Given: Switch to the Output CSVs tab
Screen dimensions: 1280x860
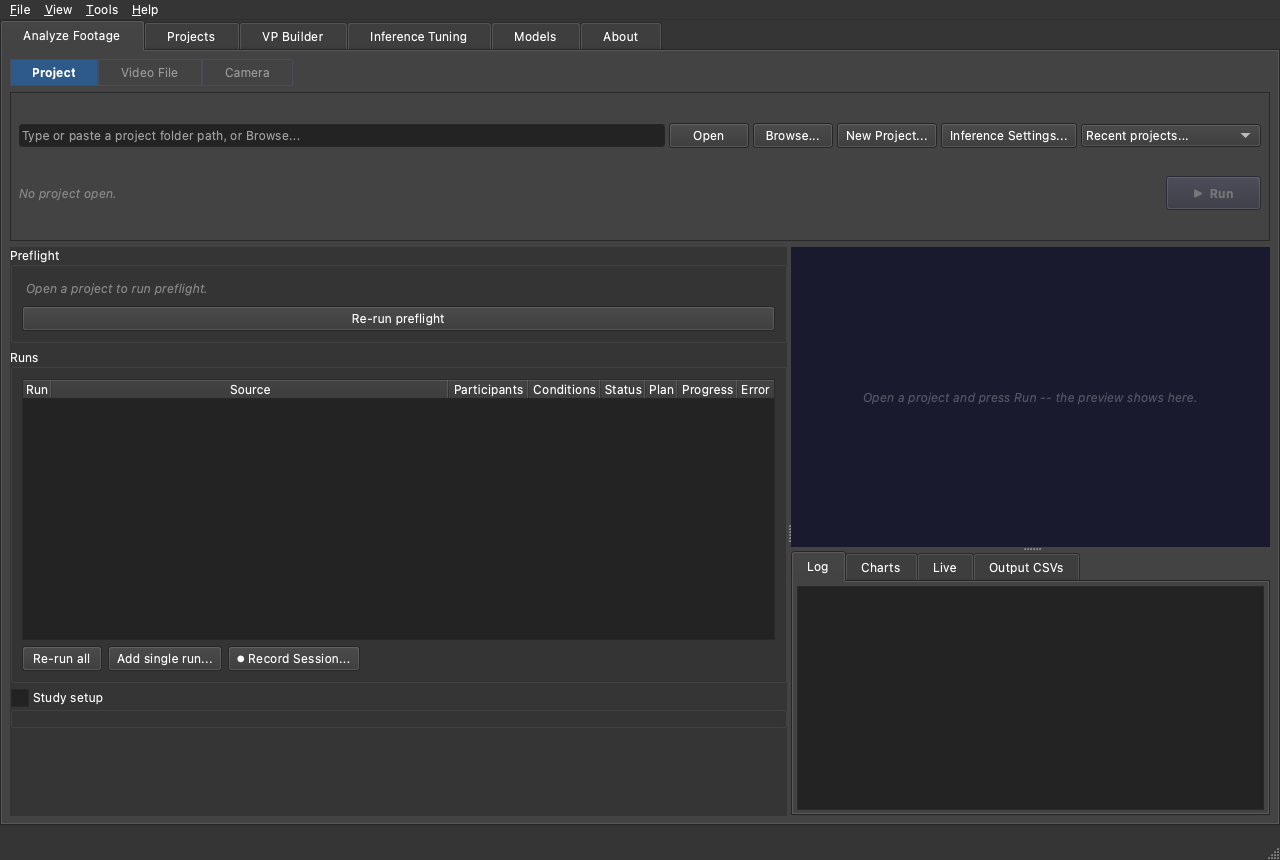Looking at the screenshot, I should tap(1026, 567).
